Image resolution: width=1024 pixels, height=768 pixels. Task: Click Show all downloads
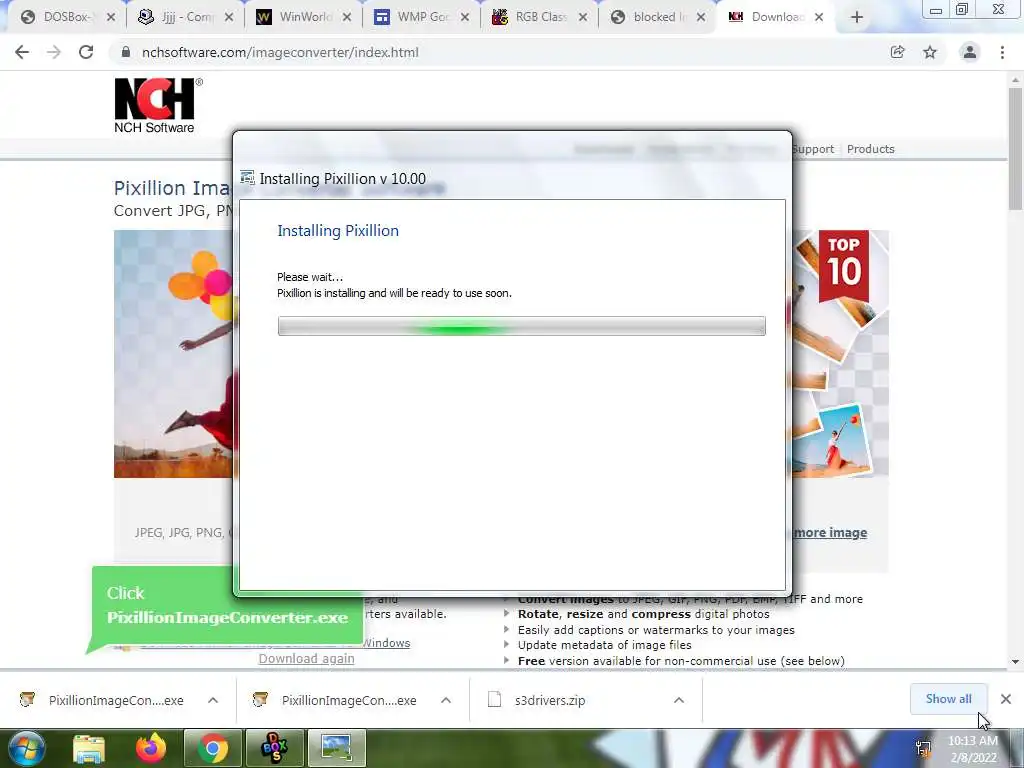click(948, 699)
